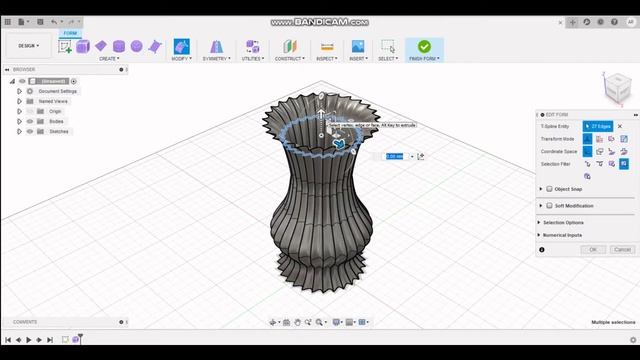This screenshot has width=640, height=360.
Task: Click the Utilities toolbar icon
Action: pos(253,47)
